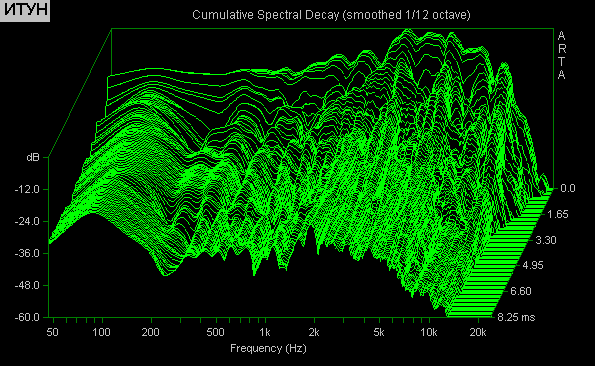Click the 1k frequency tick label
Viewport: 595px width, 366px height.
point(264,332)
